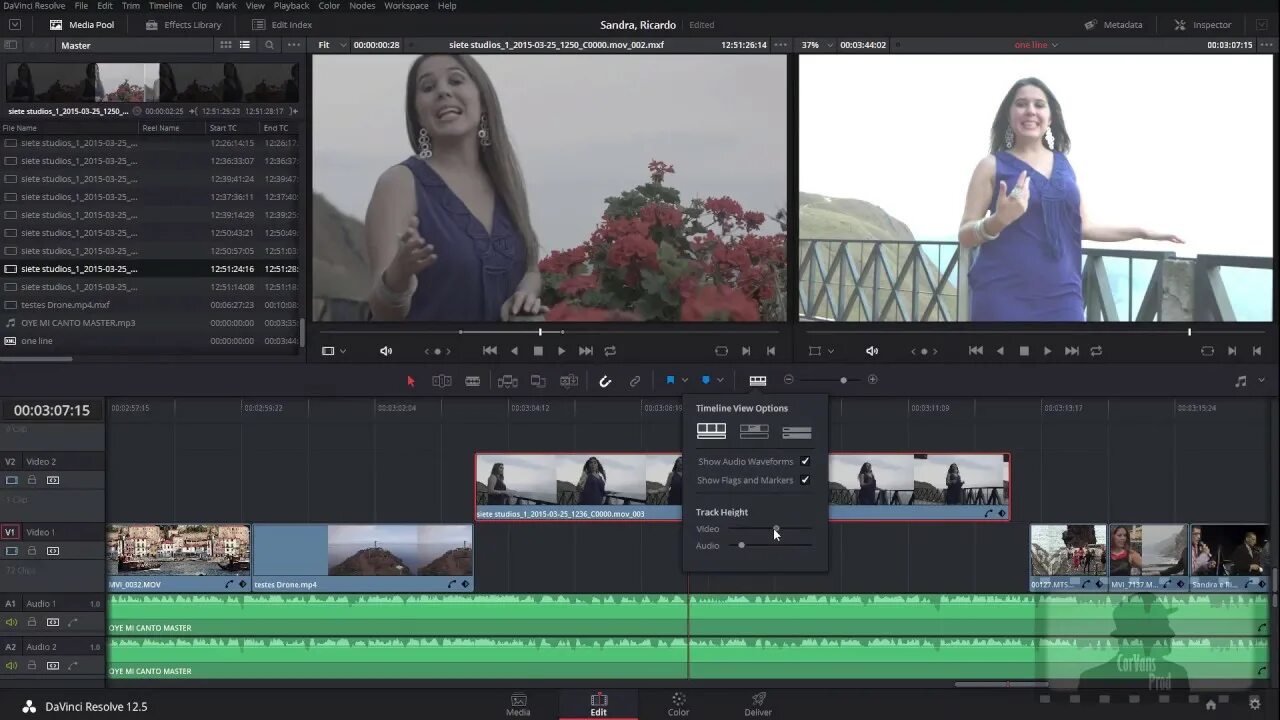This screenshot has height=720, width=1280.
Task: Toggle timeline snapping magnet icon
Action: point(605,381)
